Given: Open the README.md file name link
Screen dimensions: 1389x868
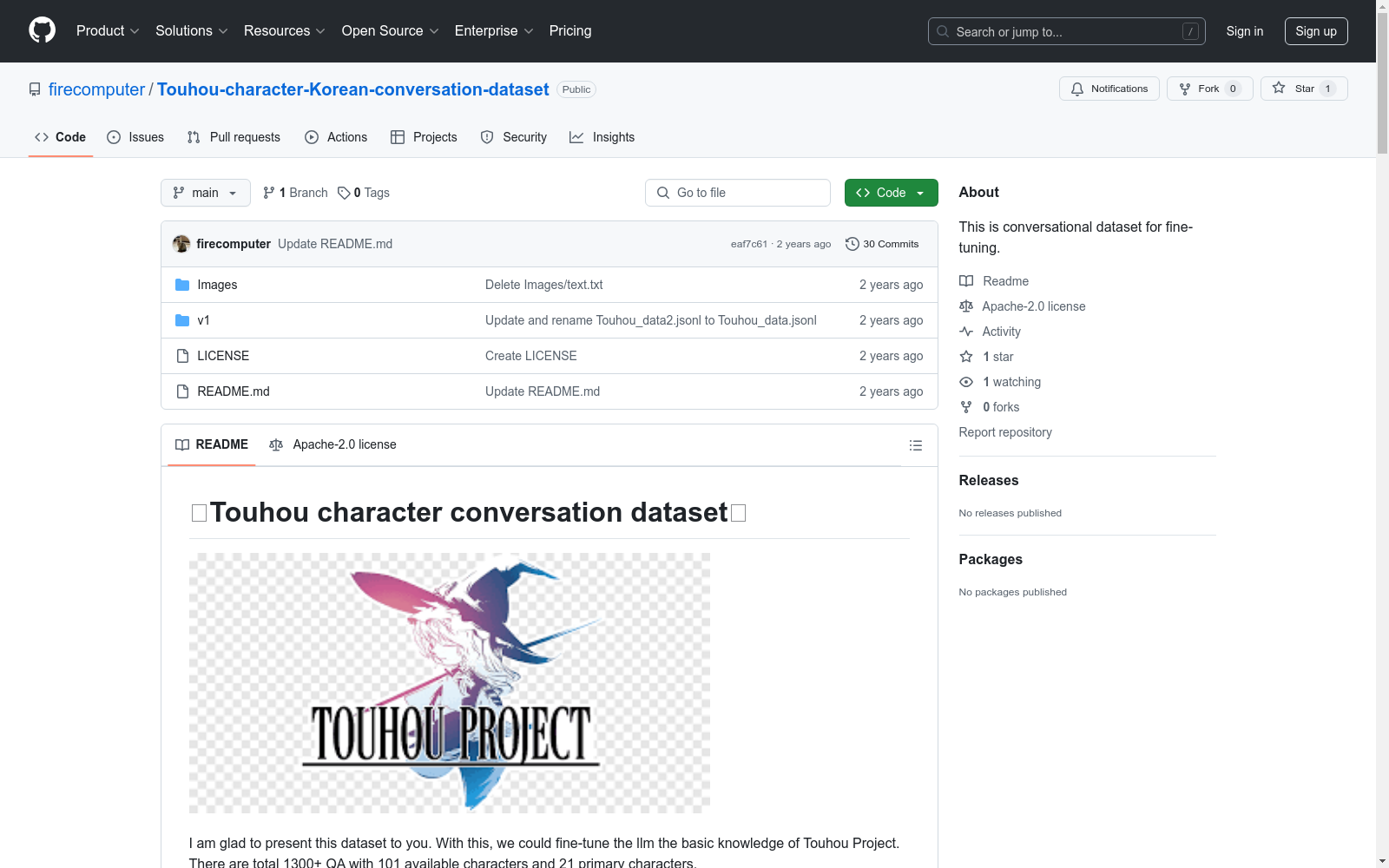Looking at the screenshot, I should [234, 391].
